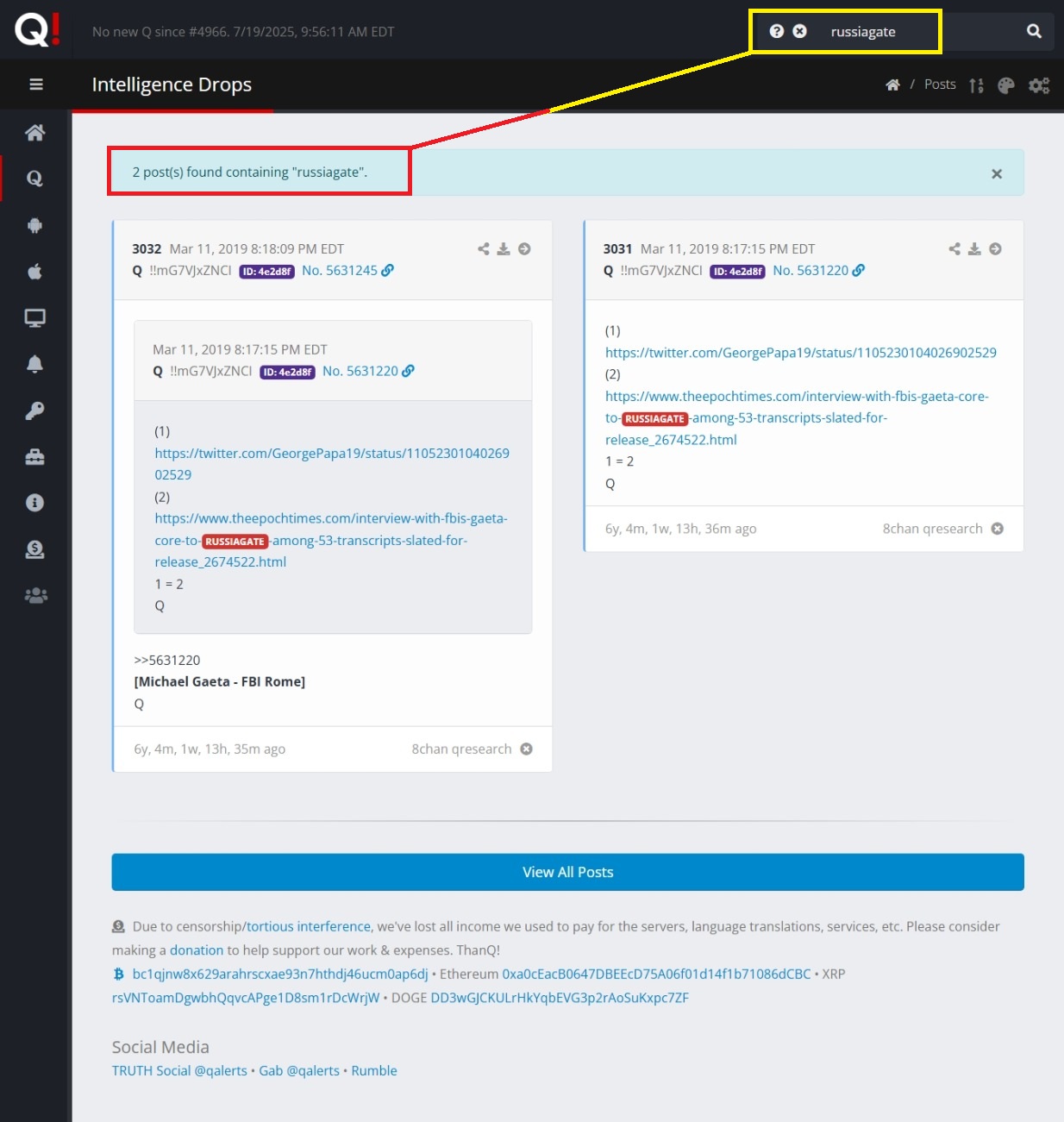Open Gab @qalerts link

299,1071
